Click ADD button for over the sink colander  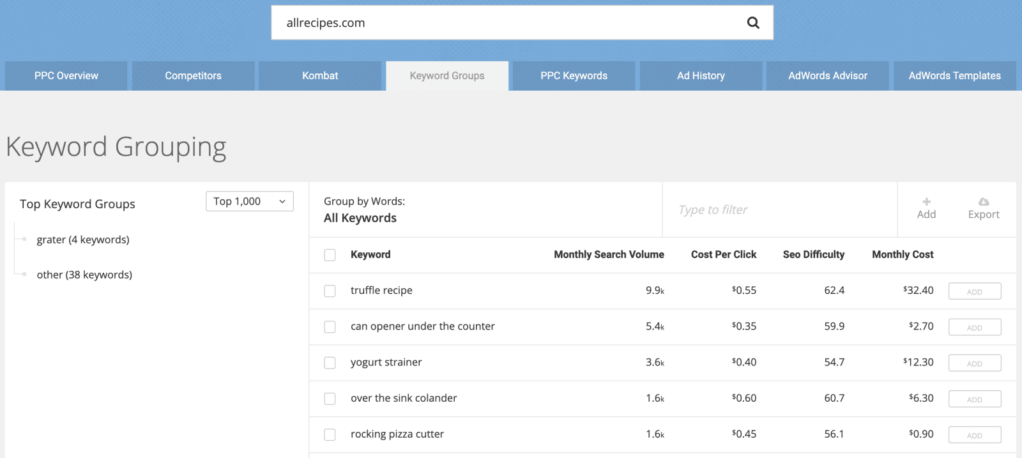tap(974, 399)
